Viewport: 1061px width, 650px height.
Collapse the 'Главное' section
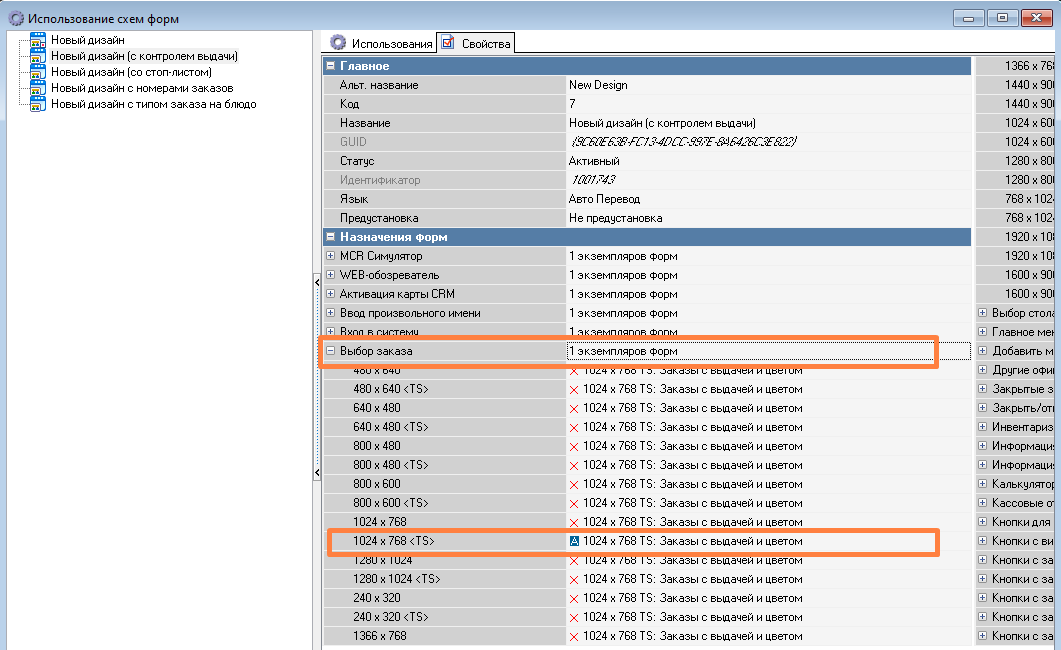[331, 66]
